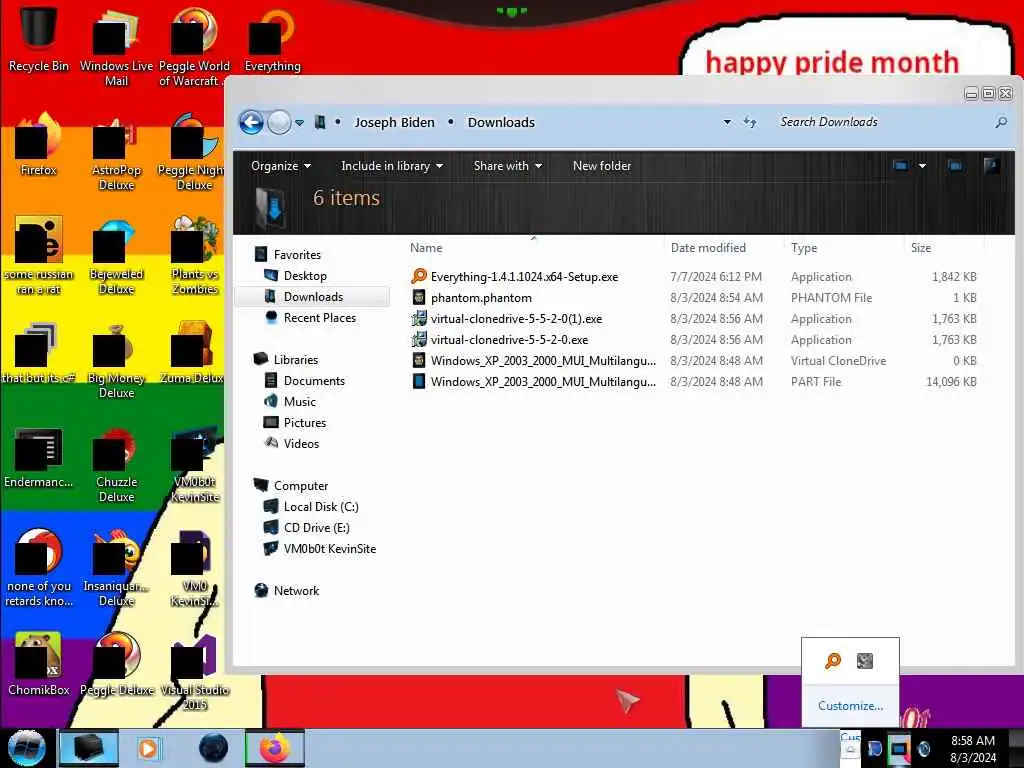Select the AstroPop Deluxe desktop icon
Screen dimensions: 1024x768
click(116, 153)
